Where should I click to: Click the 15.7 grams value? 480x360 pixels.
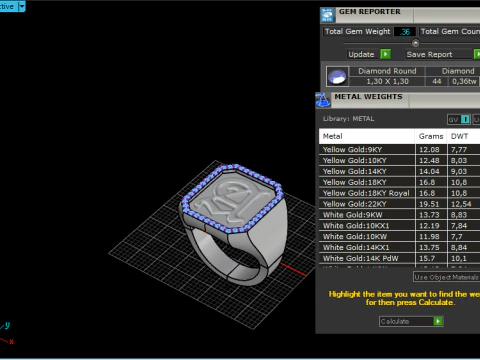(427, 259)
